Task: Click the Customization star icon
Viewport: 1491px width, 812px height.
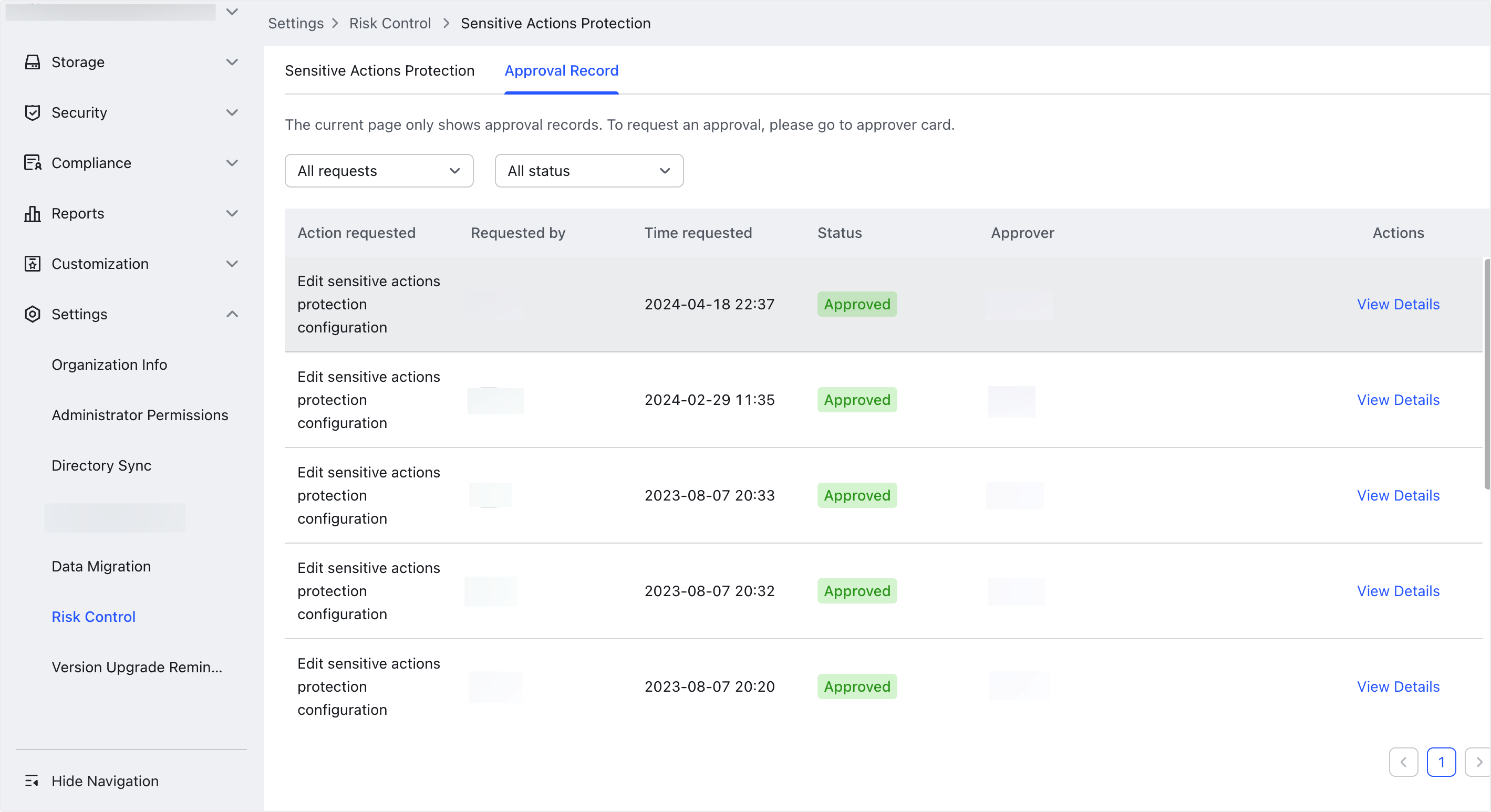Action: 33,264
